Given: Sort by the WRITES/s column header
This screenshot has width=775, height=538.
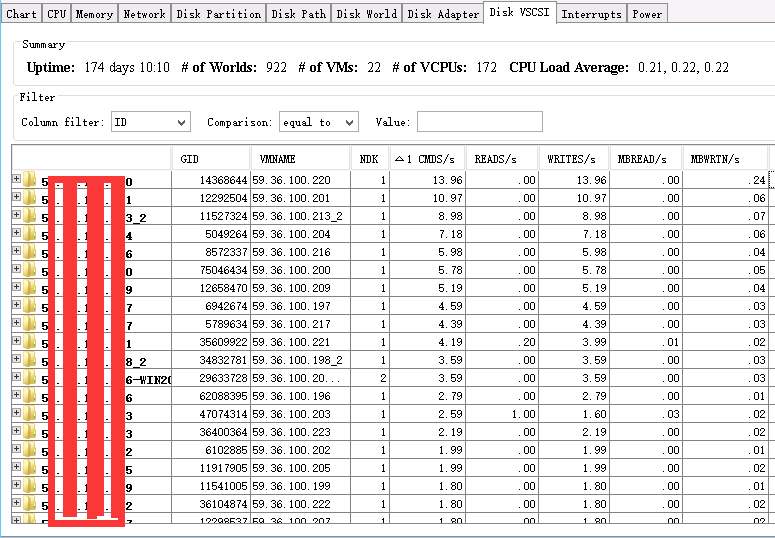Looking at the screenshot, I should tap(574, 159).
